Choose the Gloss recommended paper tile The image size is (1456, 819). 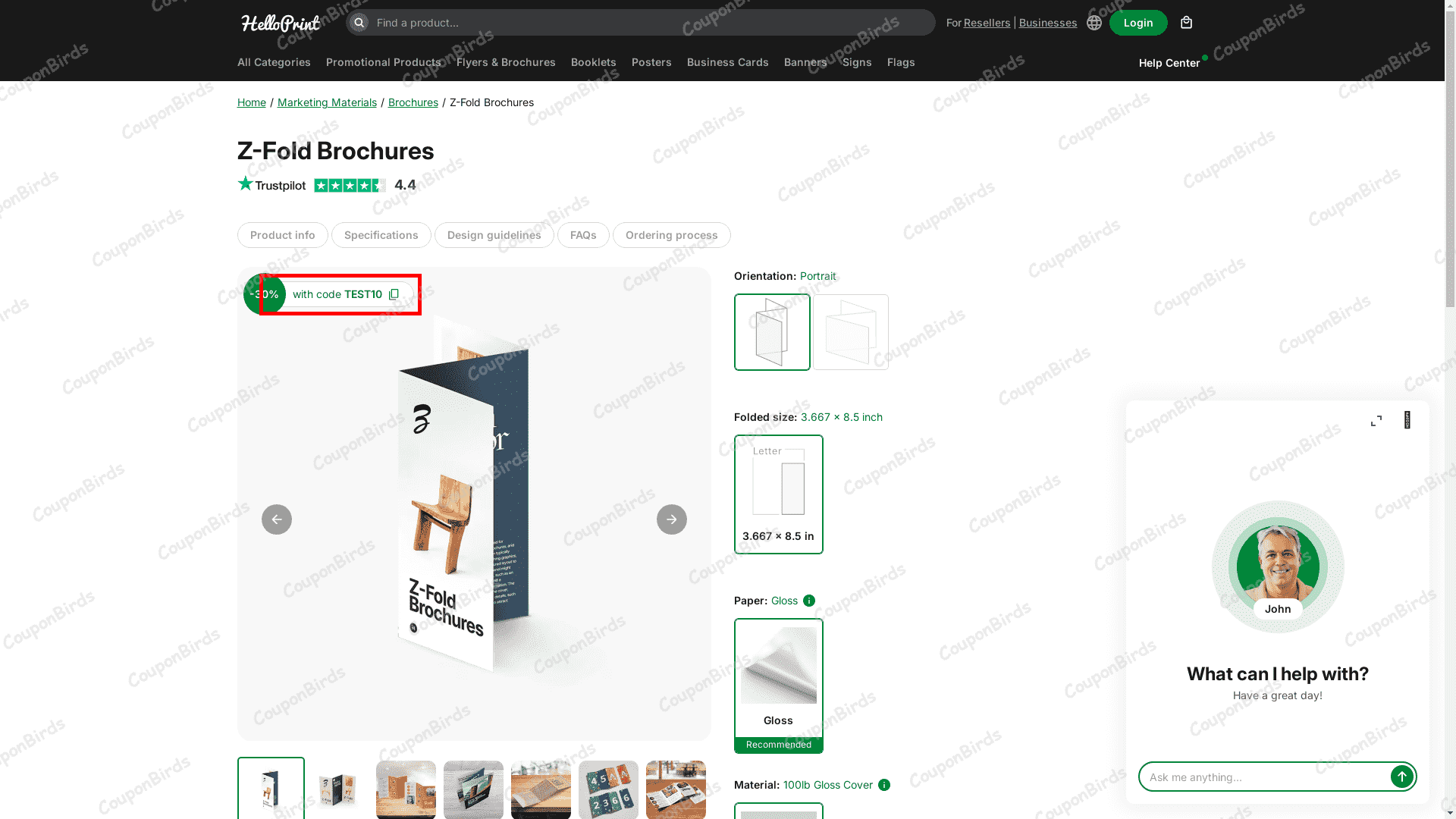click(779, 686)
